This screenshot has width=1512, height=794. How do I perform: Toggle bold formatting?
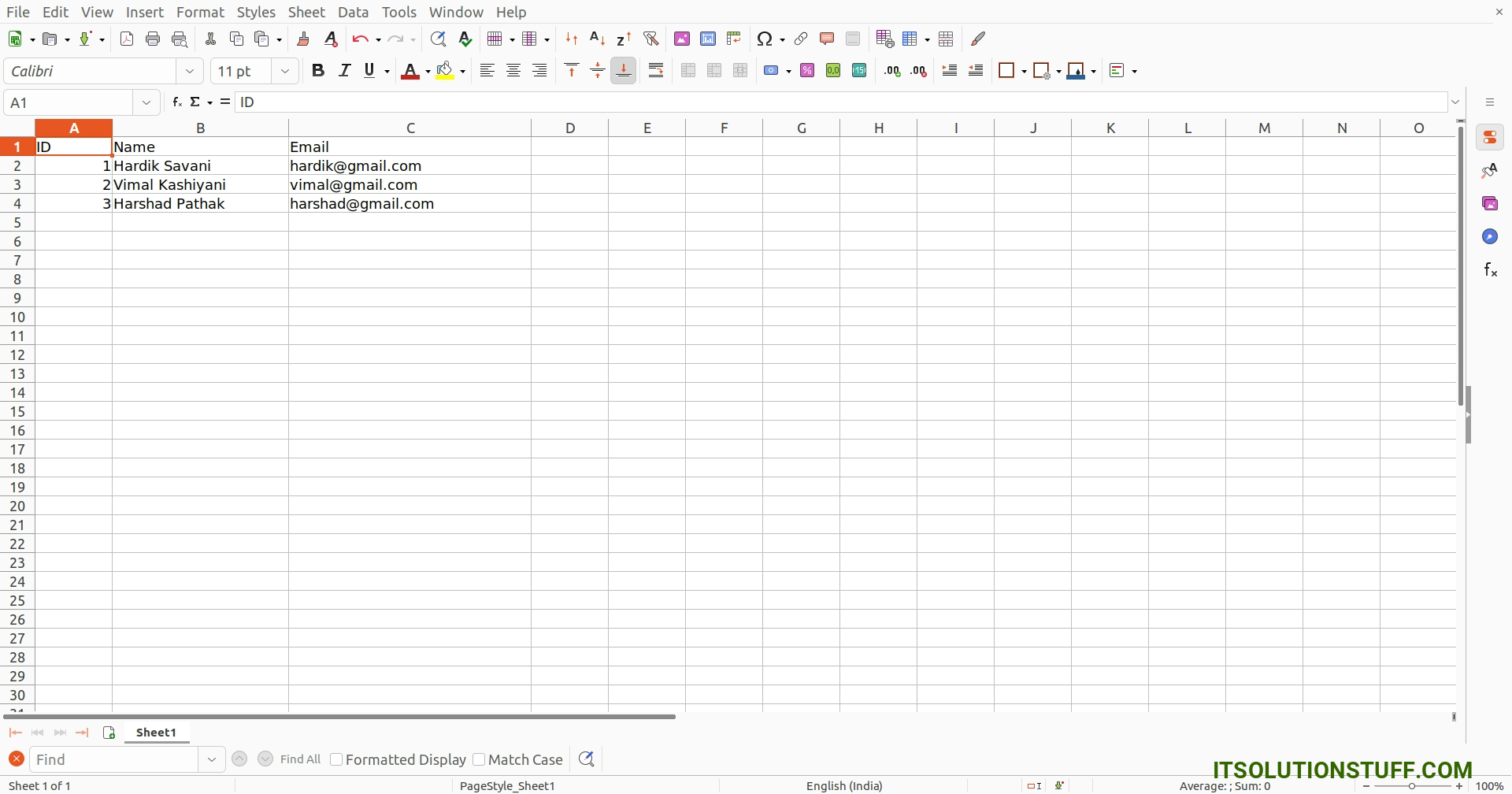318,70
